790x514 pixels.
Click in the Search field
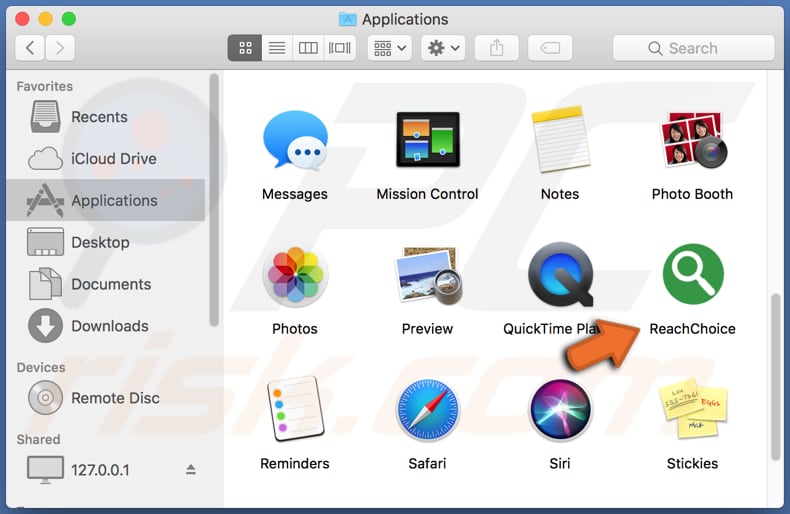click(x=693, y=48)
